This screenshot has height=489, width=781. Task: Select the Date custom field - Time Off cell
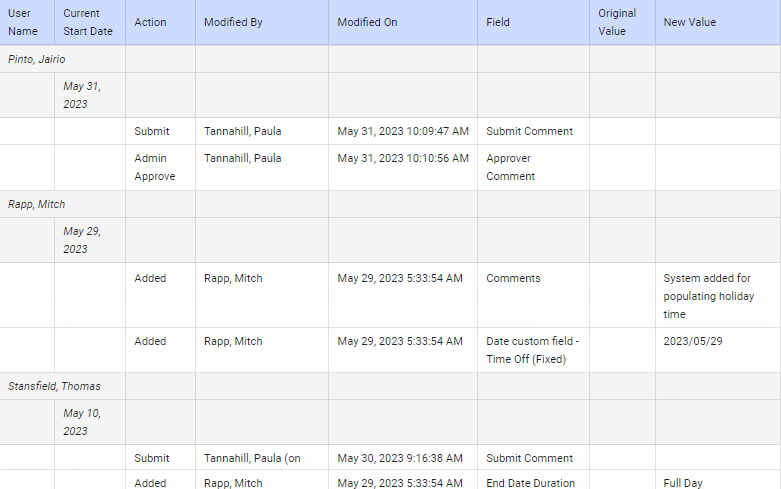[x=532, y=350]
